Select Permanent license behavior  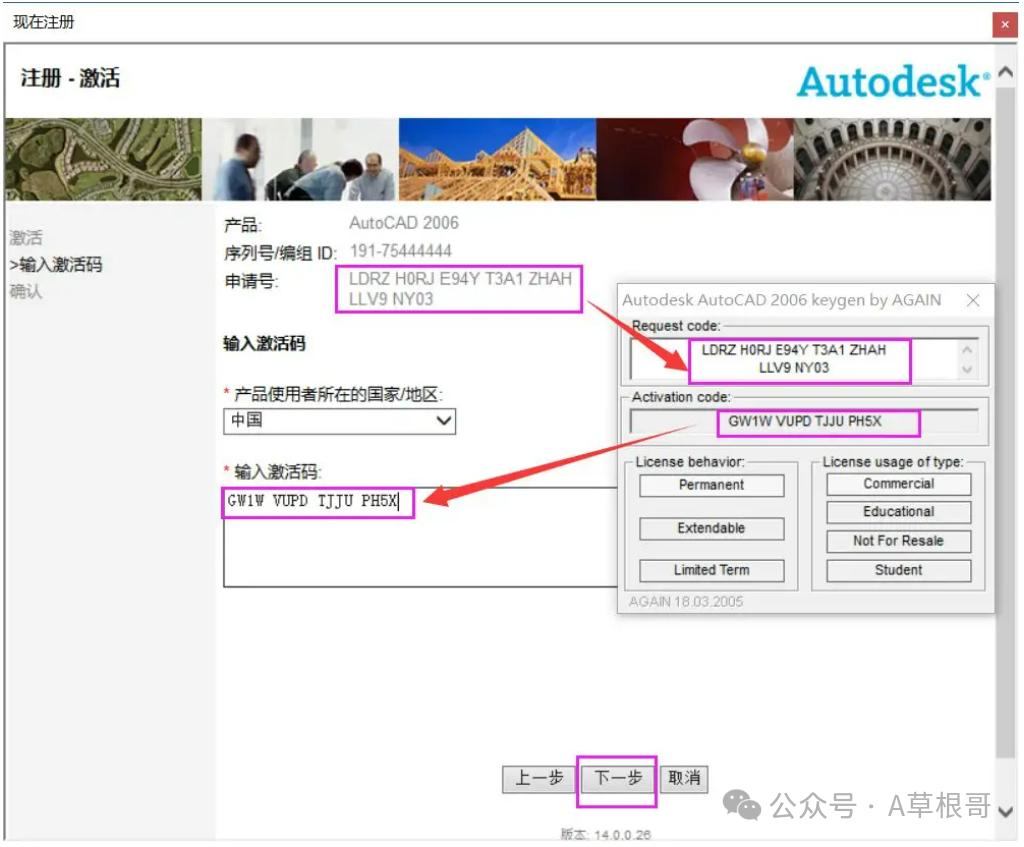click(711, 485)
